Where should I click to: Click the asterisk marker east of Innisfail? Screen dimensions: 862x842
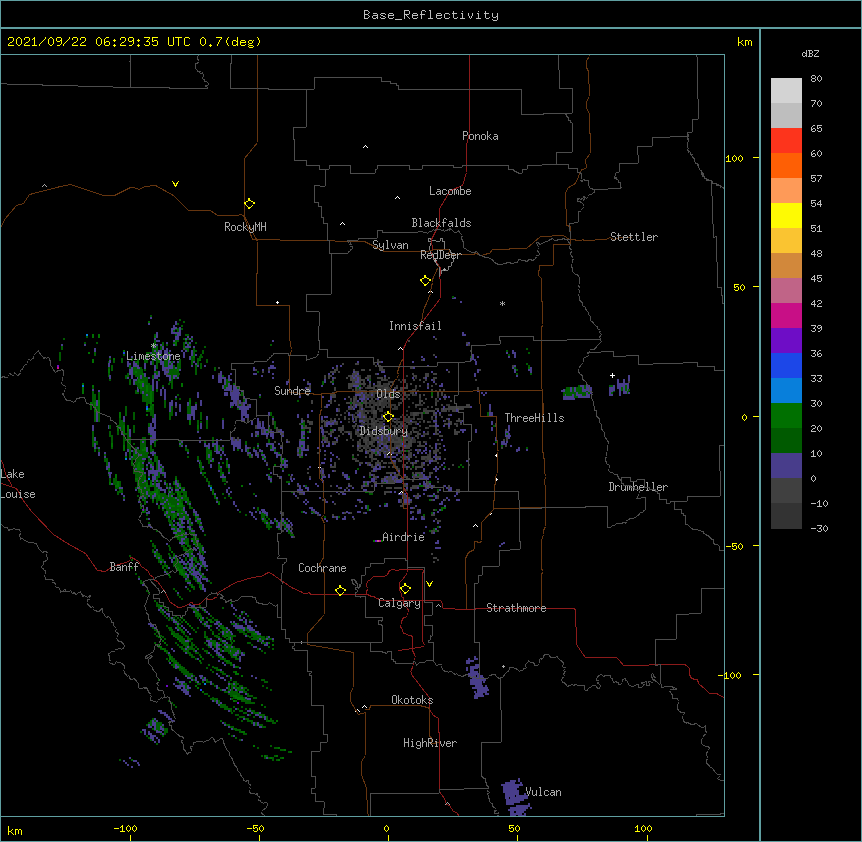click(502, 303)
